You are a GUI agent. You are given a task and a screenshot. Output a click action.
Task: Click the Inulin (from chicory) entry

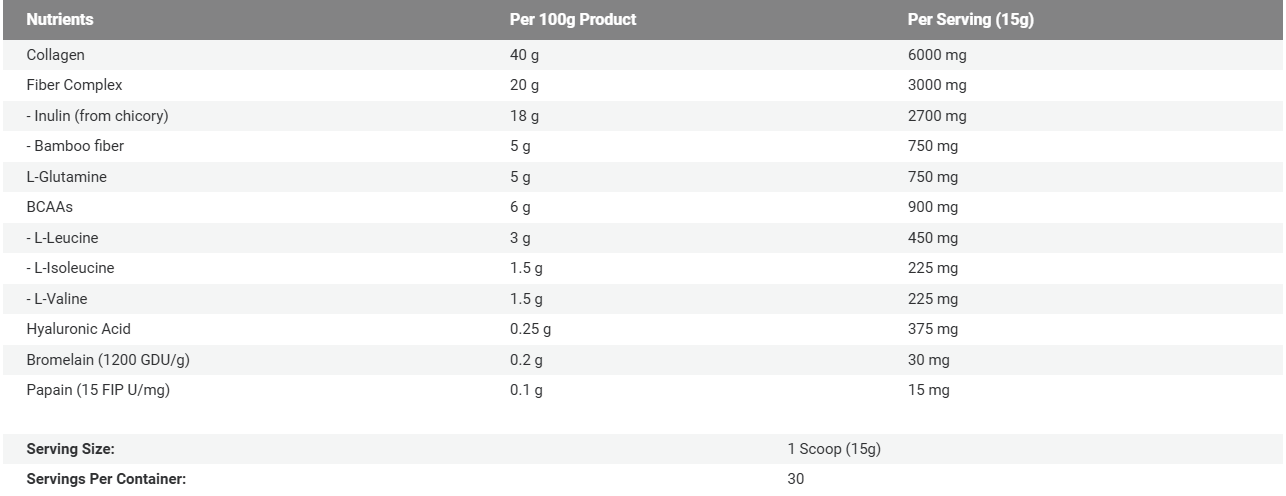click(x=97, y=116)
